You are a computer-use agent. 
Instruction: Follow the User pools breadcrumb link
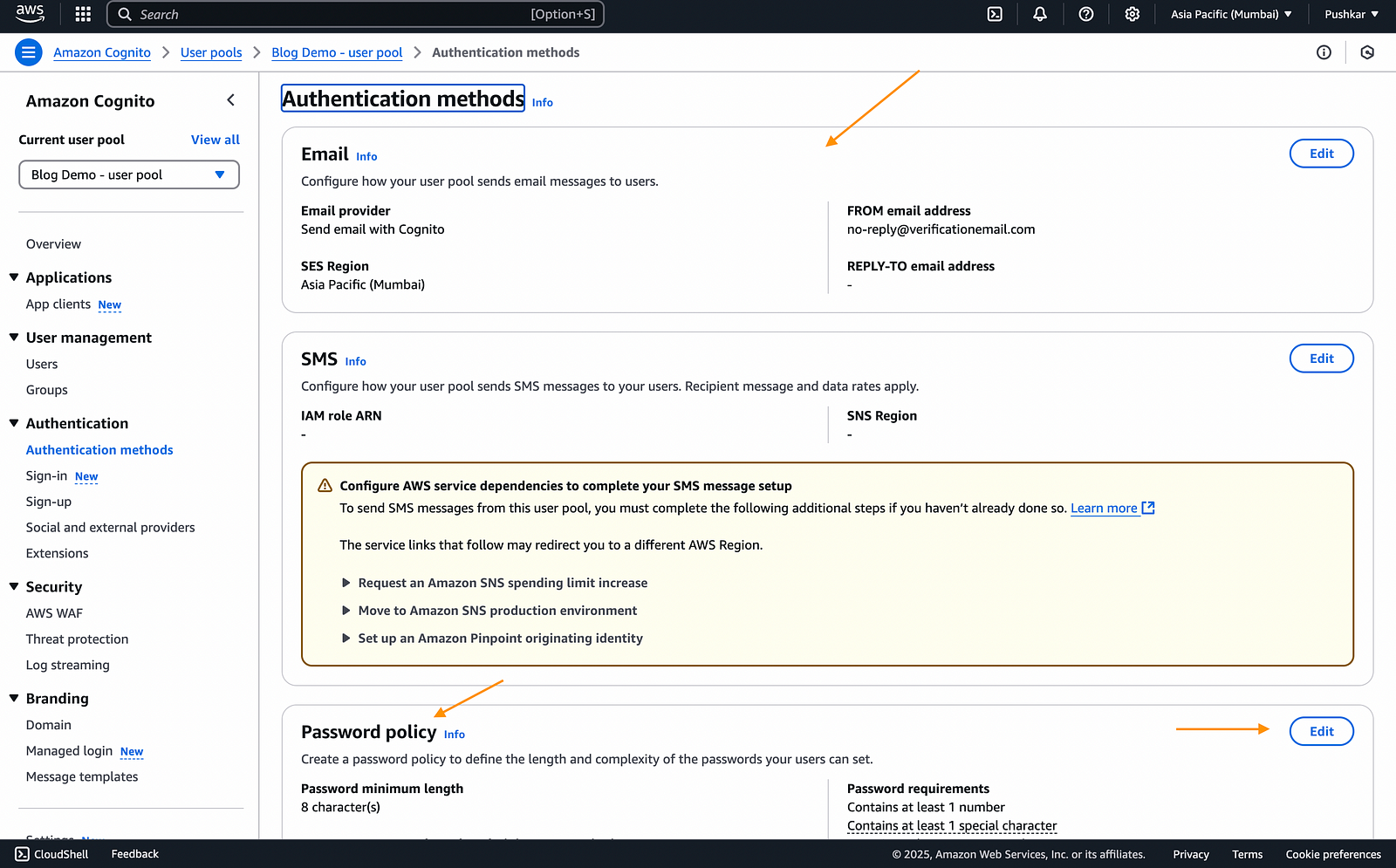pyautogui.click(x=211, y=52)
